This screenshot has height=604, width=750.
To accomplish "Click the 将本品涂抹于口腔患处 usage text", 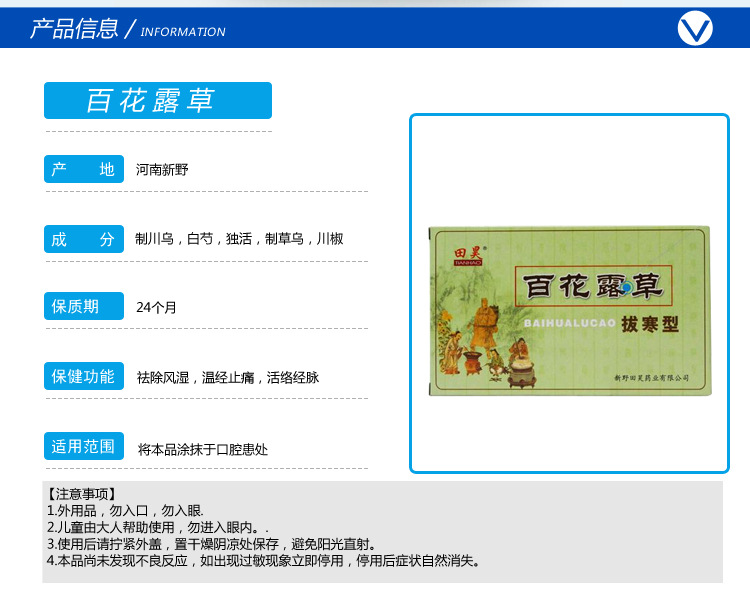I will coord(203,450).
